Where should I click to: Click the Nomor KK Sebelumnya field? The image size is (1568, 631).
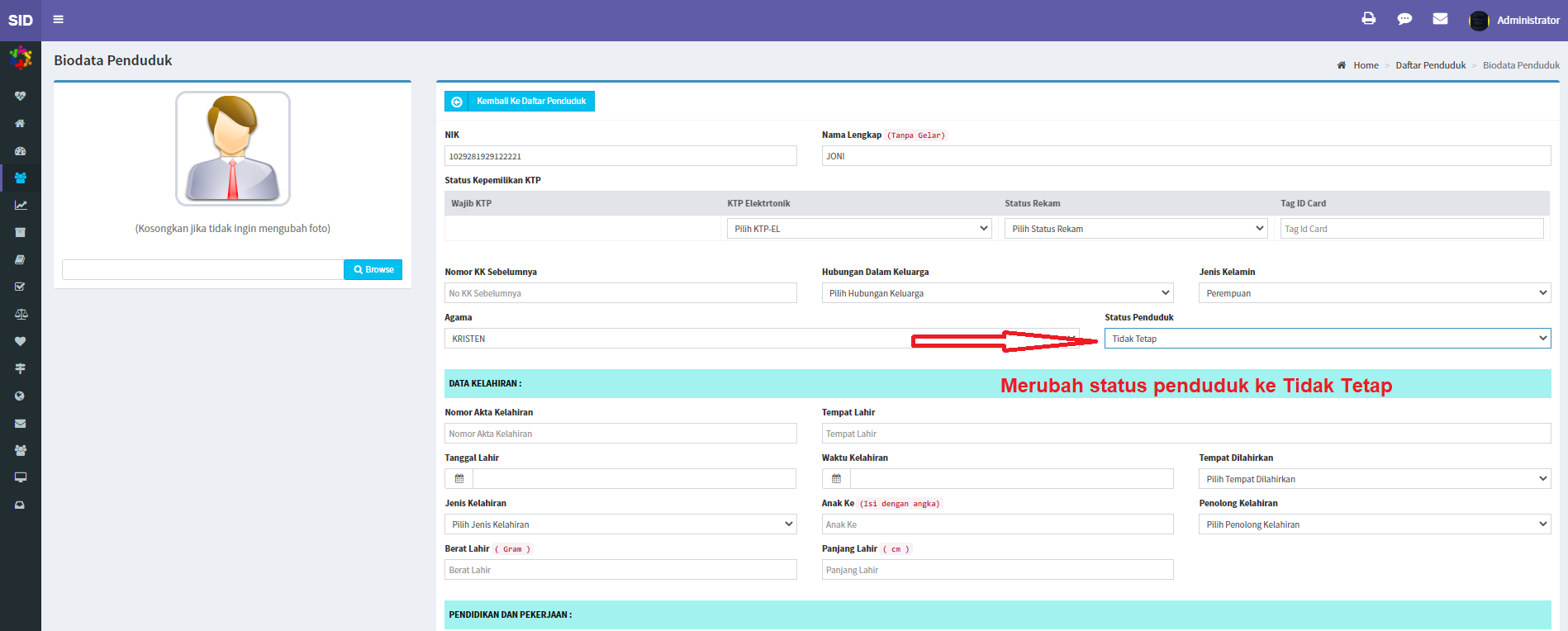(x=620, y=293)
